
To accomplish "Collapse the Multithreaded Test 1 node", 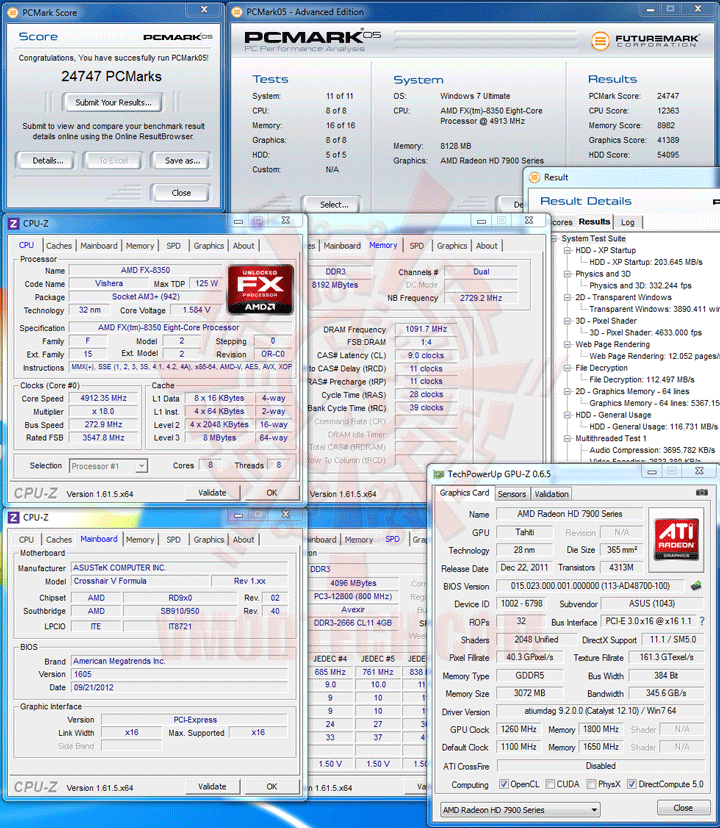I will 567,438.
